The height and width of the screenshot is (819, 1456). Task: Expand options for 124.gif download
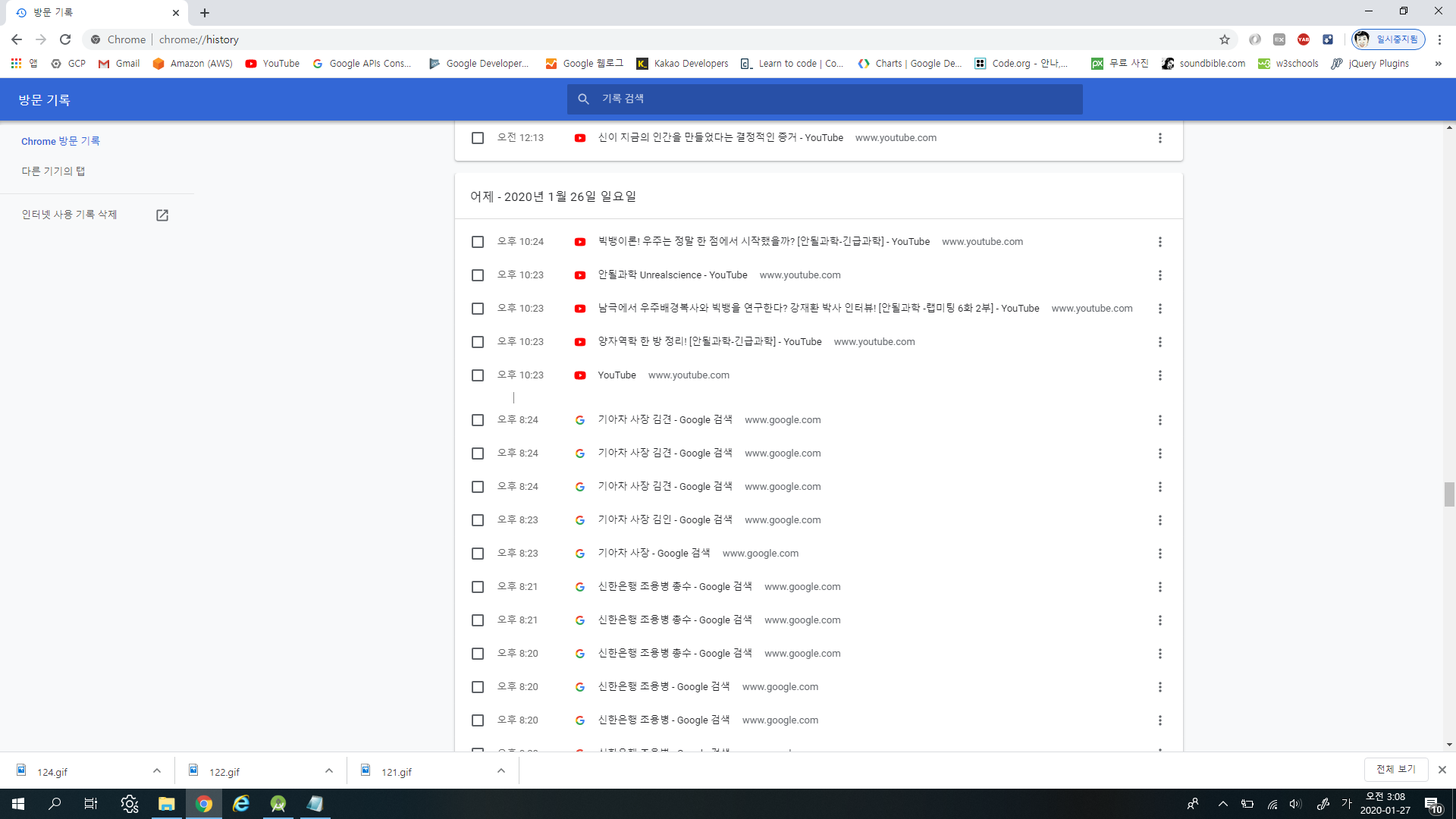coord(157,770)
